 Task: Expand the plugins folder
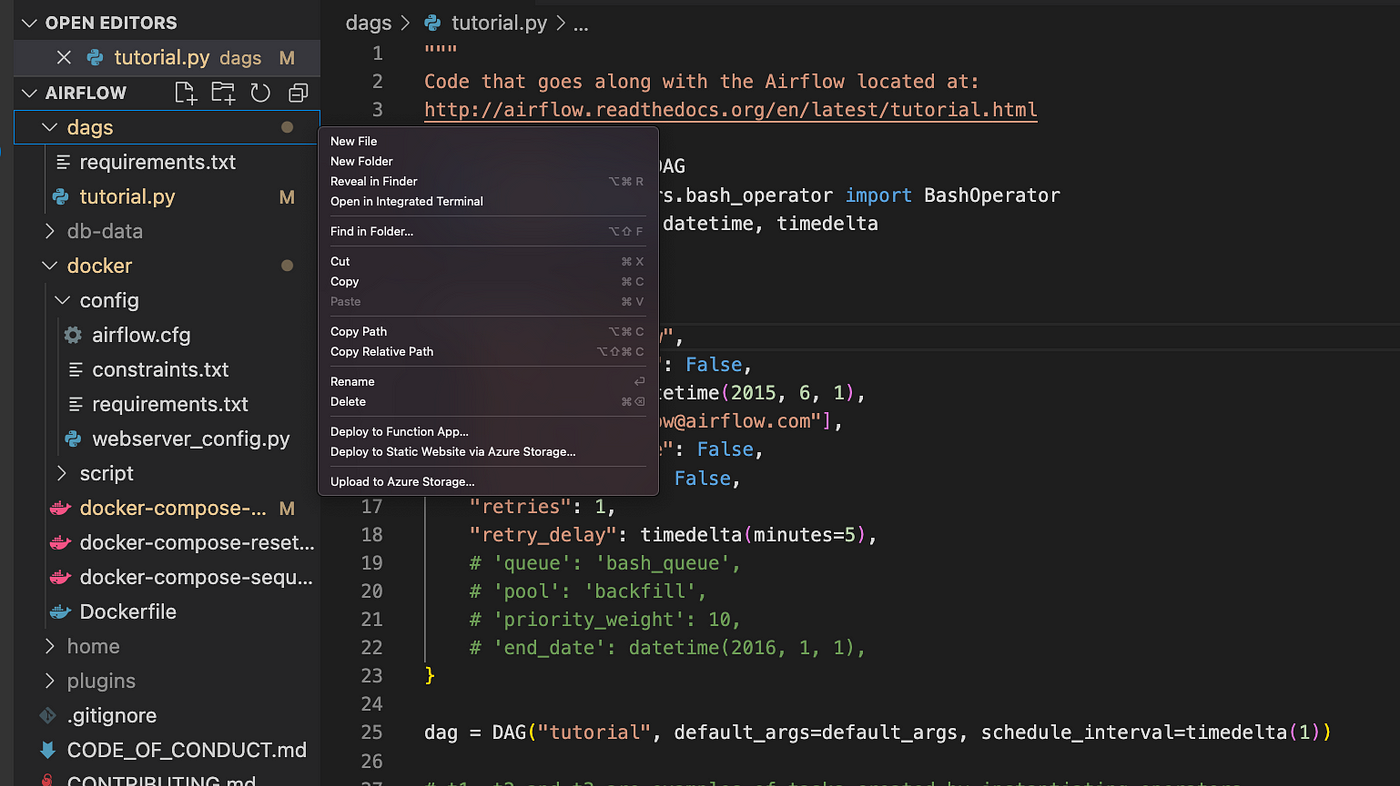pos(49,681)
